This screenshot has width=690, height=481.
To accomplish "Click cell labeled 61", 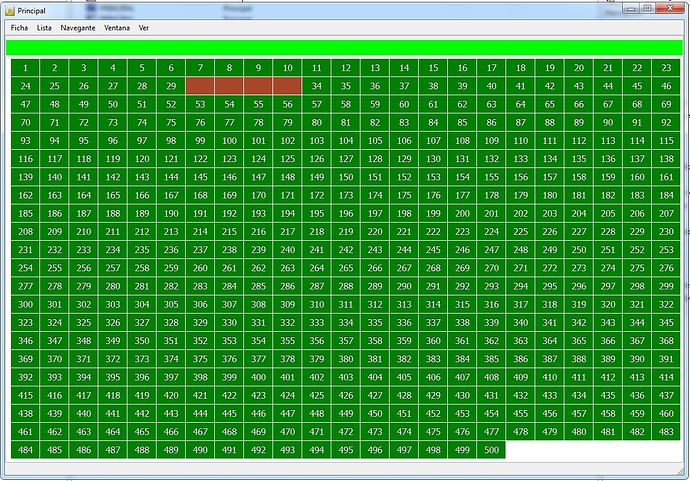I will (433, 104).
